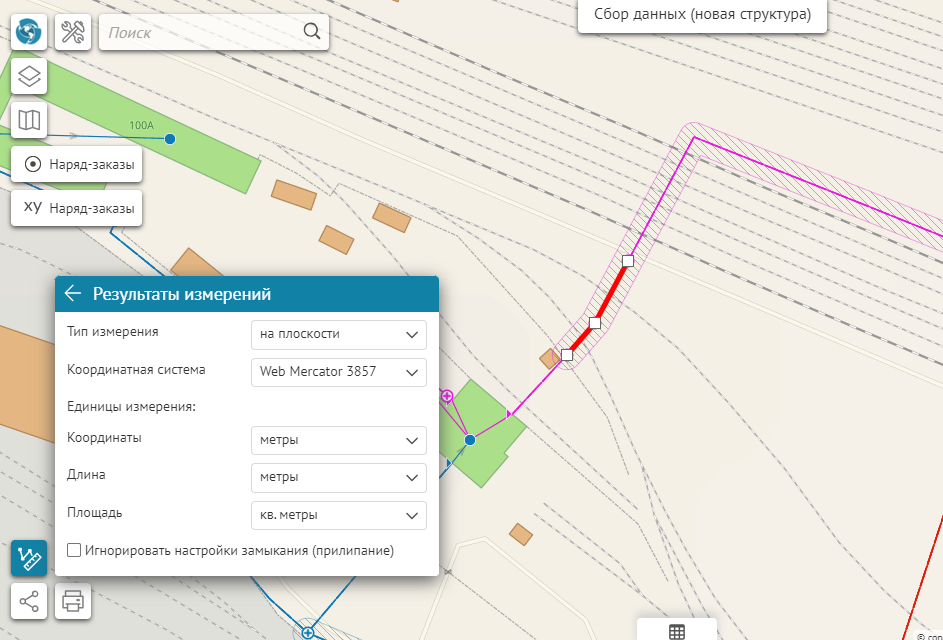The width and height of the screenshot is (943, 640).
Task: Open the tools wrench icon
Action: click(x=72, y=32)
